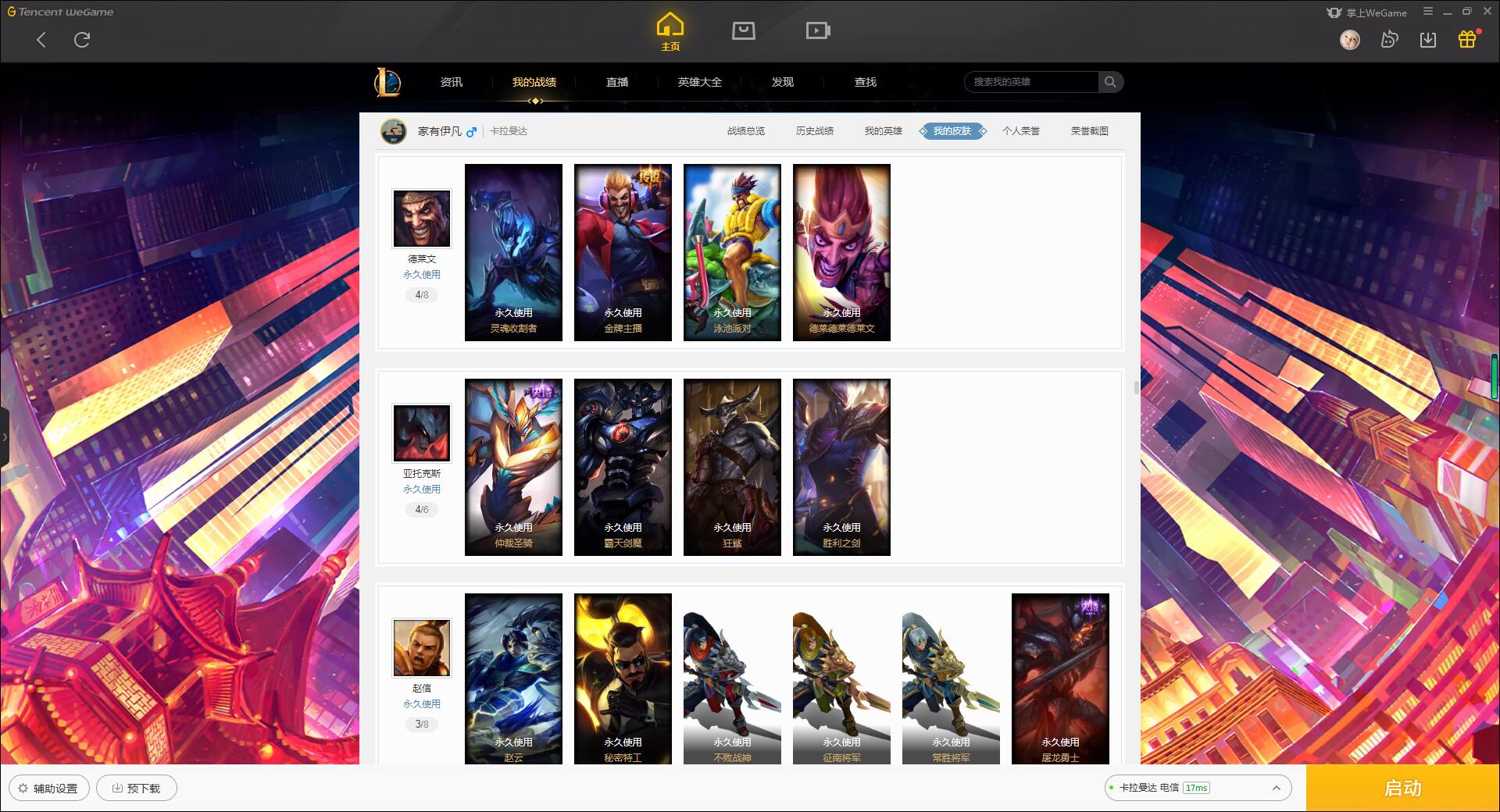Viewport: 1500px width, 812px height.
Task: Open the 查找 tab
Action: point(866,82)
